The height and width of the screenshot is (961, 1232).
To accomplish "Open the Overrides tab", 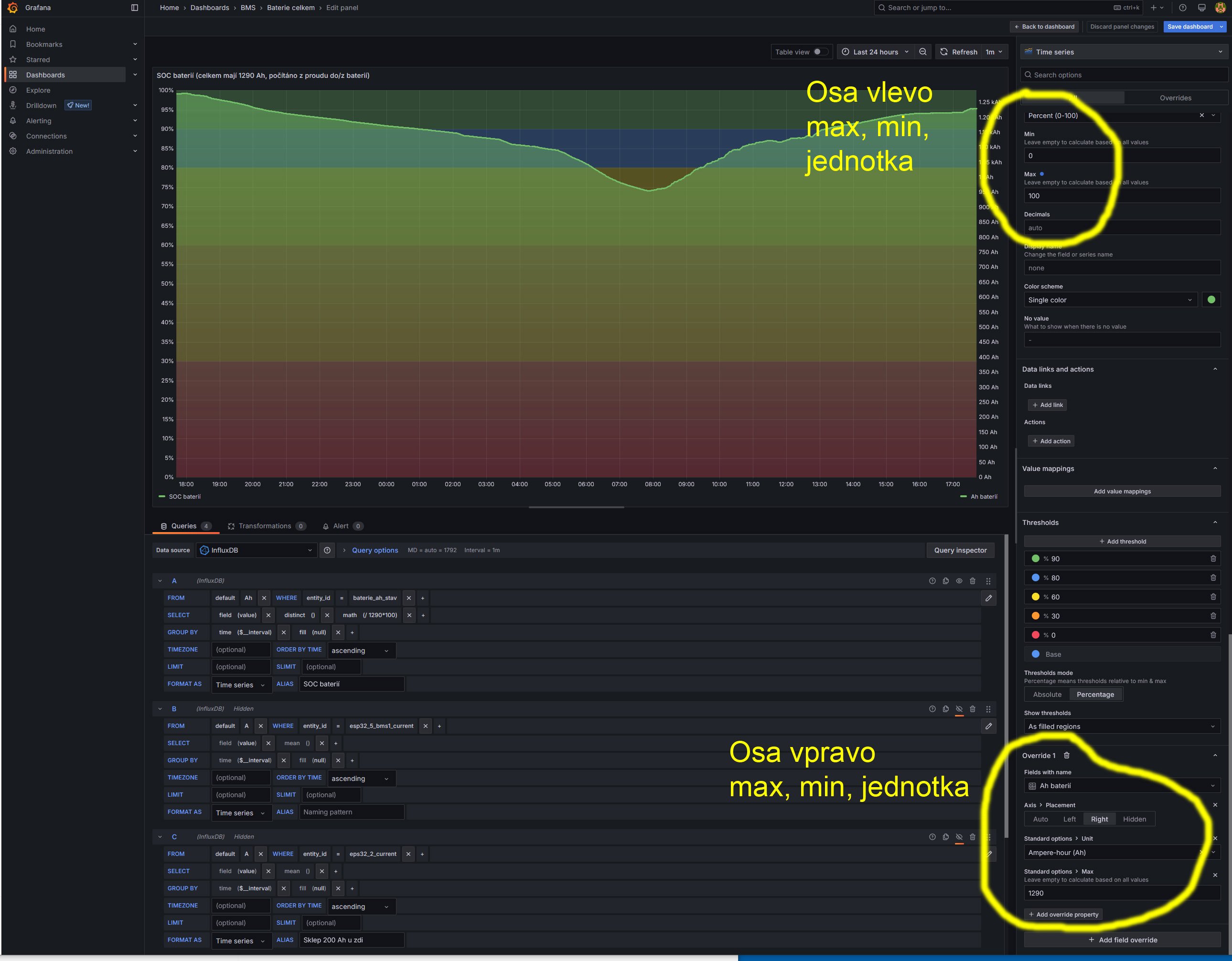I will point(1175,98).
